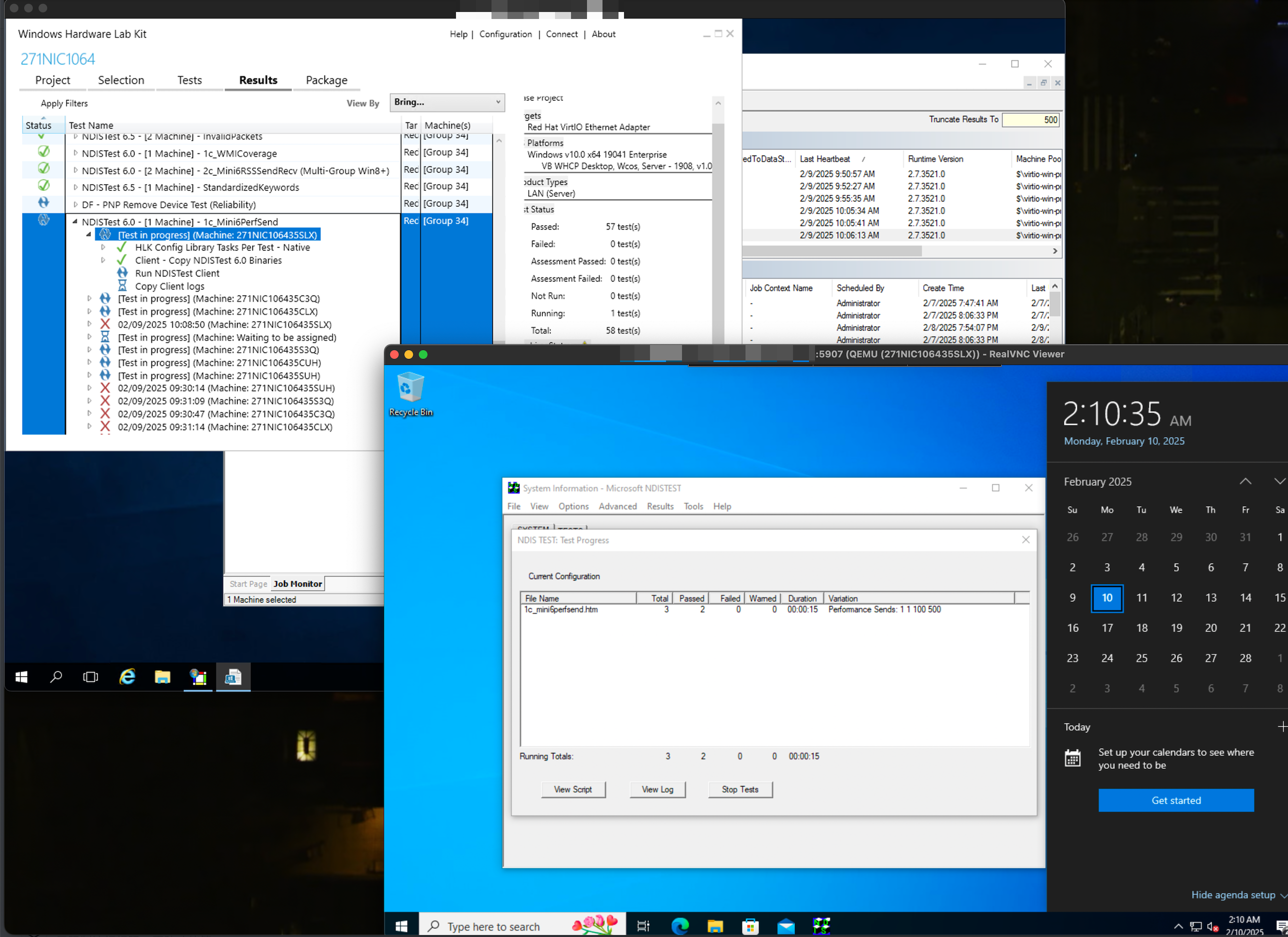Click the Stop Tests button
The image size is (1288, 937).
click(739, 789)
